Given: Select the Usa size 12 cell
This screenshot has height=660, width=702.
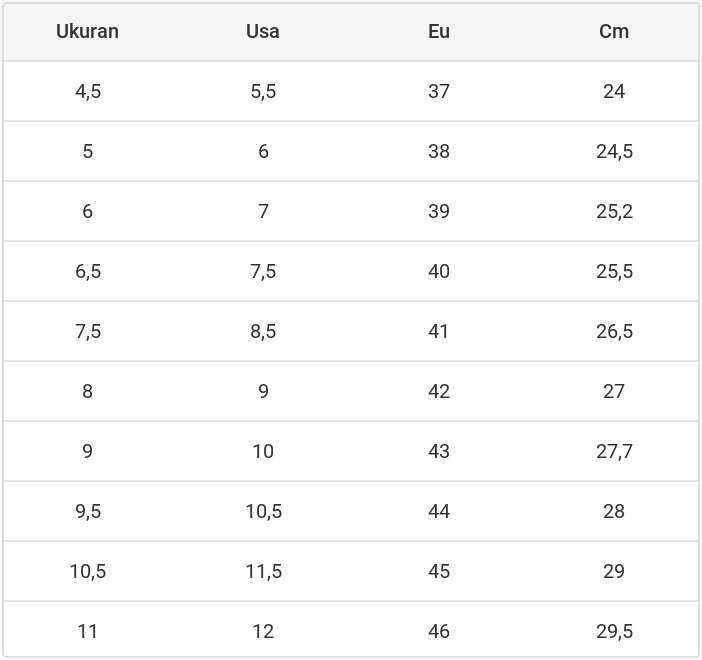Looking at the screenshot, I should coord(263,631).
